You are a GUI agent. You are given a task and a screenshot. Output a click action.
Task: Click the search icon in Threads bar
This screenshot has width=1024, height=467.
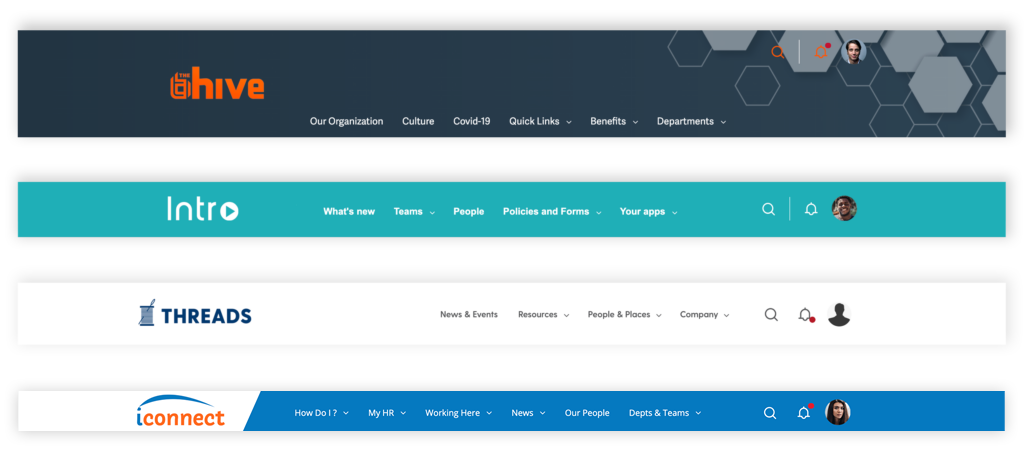coord(771,315)
